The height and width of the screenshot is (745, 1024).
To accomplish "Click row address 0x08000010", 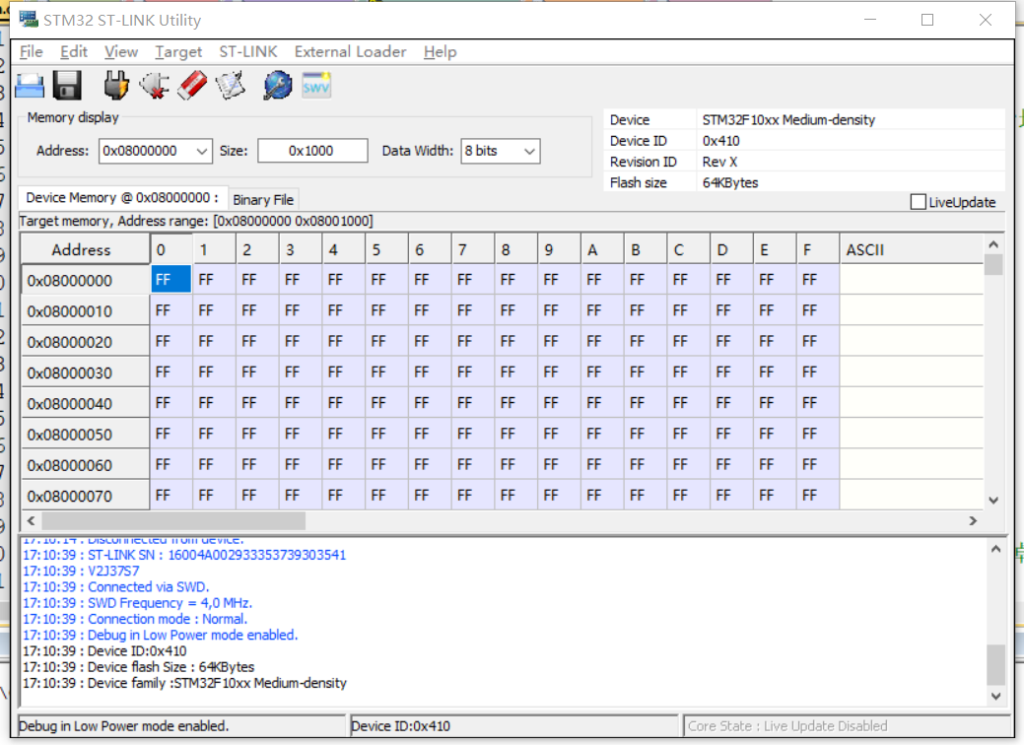I will click(x=86, y=311).
